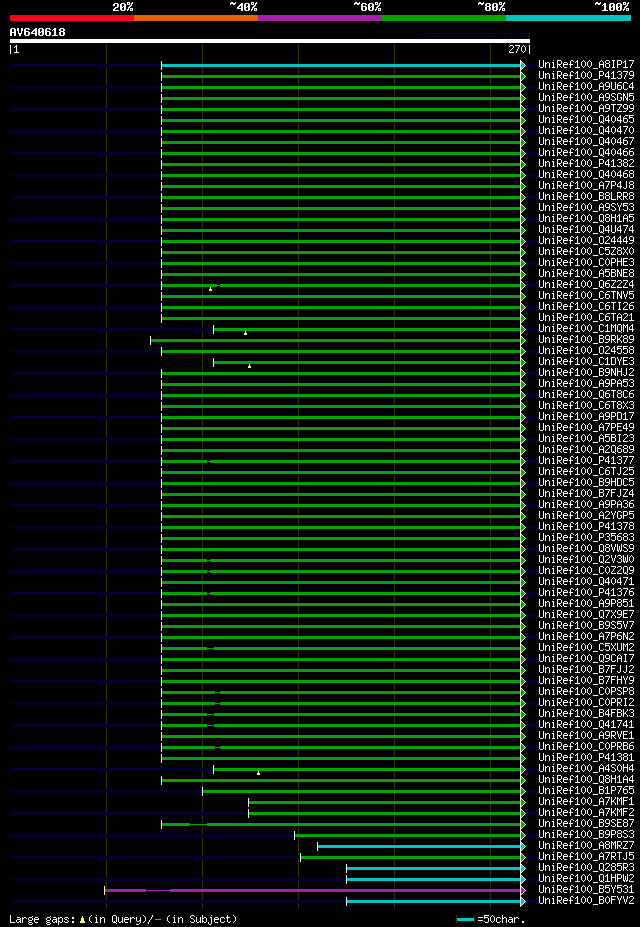Select the UniRef100_P41377 label
The image size is (640, 927).
click(586, 462)
